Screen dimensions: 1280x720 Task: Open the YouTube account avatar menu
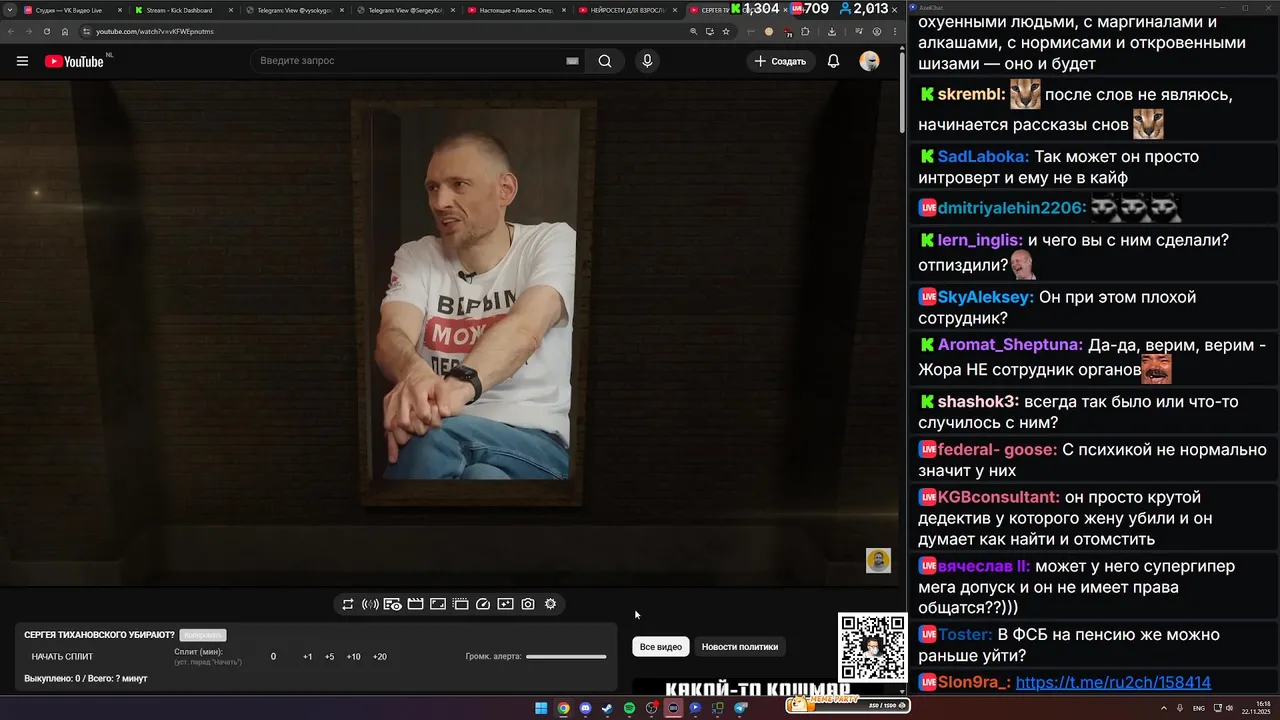pos(869,61)
